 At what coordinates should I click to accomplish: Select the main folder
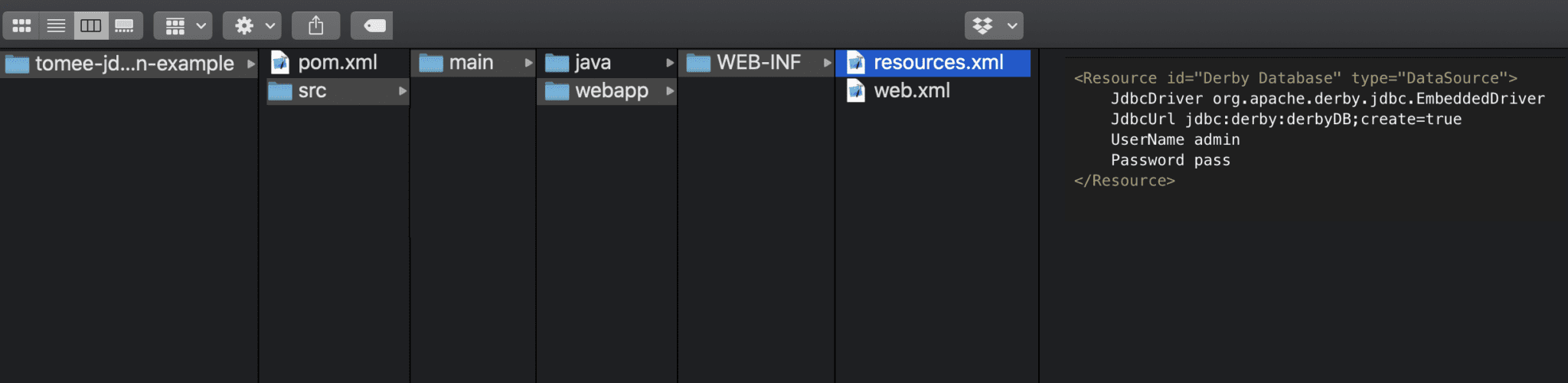[472, 63]
